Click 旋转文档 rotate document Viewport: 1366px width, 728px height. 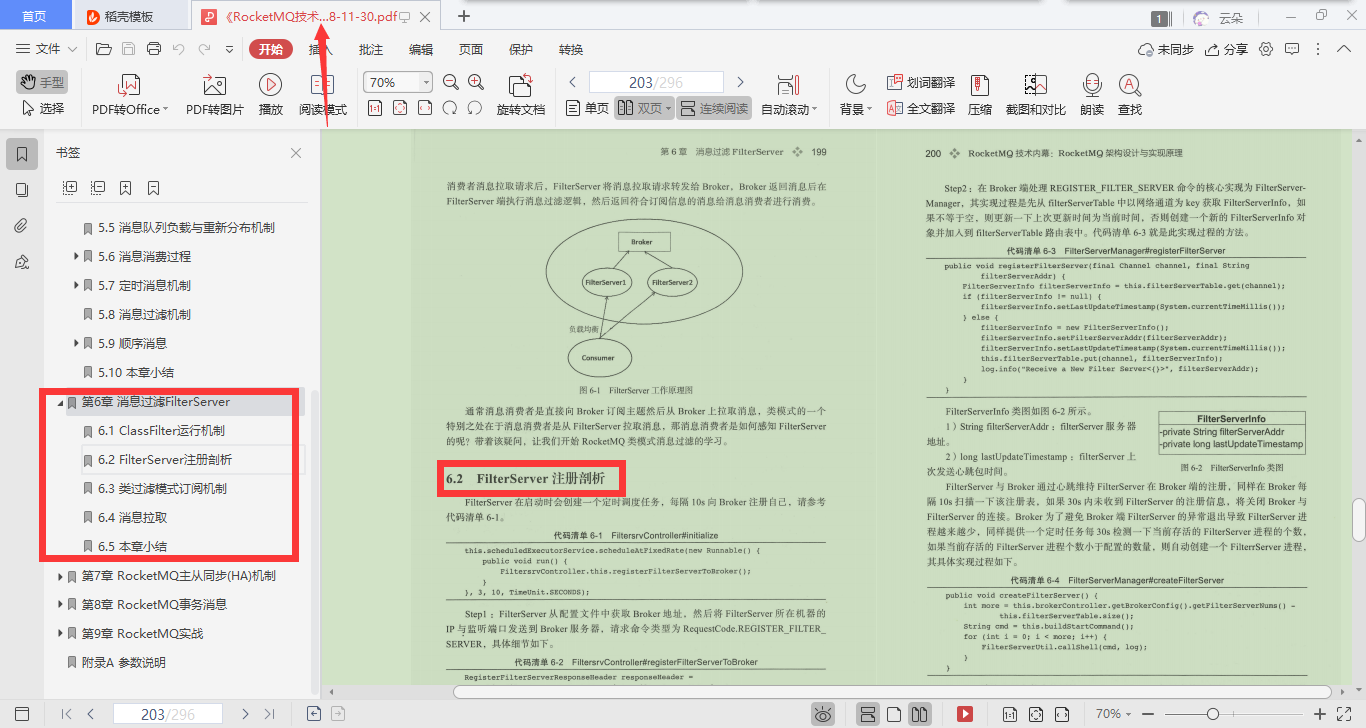click(521, 96)
